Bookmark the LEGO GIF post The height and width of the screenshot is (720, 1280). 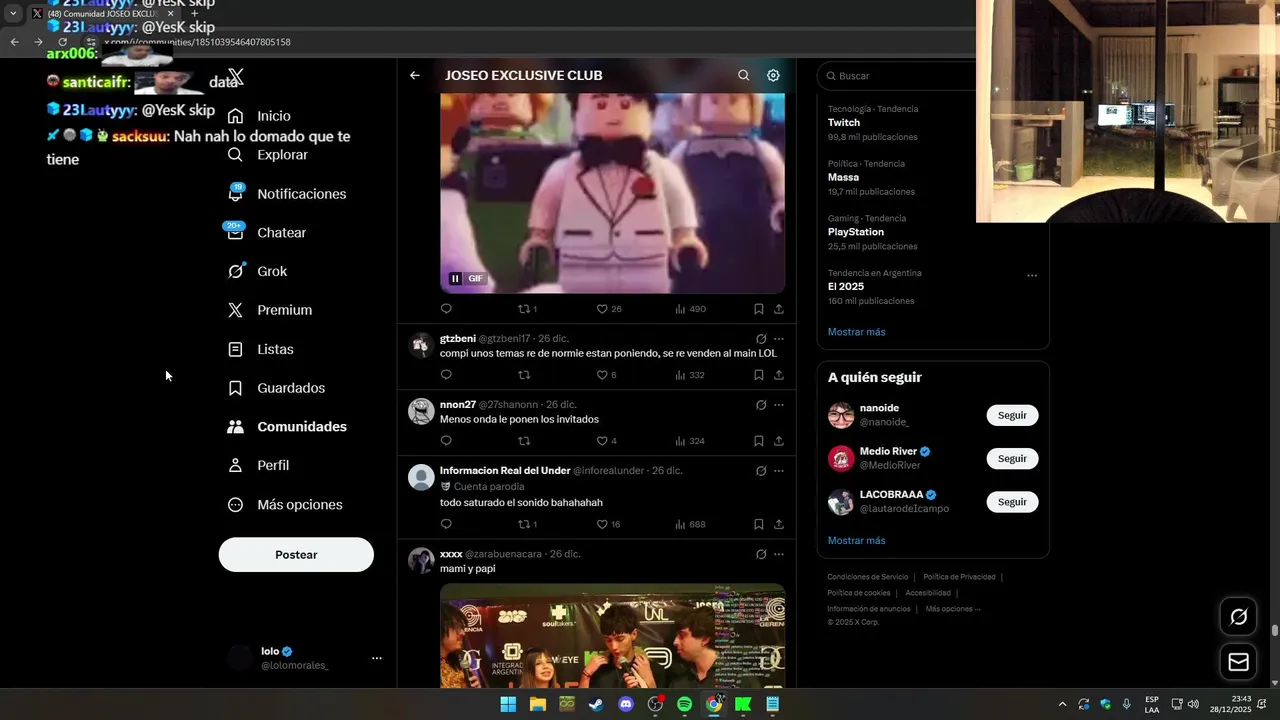click(x=758, y=309)
